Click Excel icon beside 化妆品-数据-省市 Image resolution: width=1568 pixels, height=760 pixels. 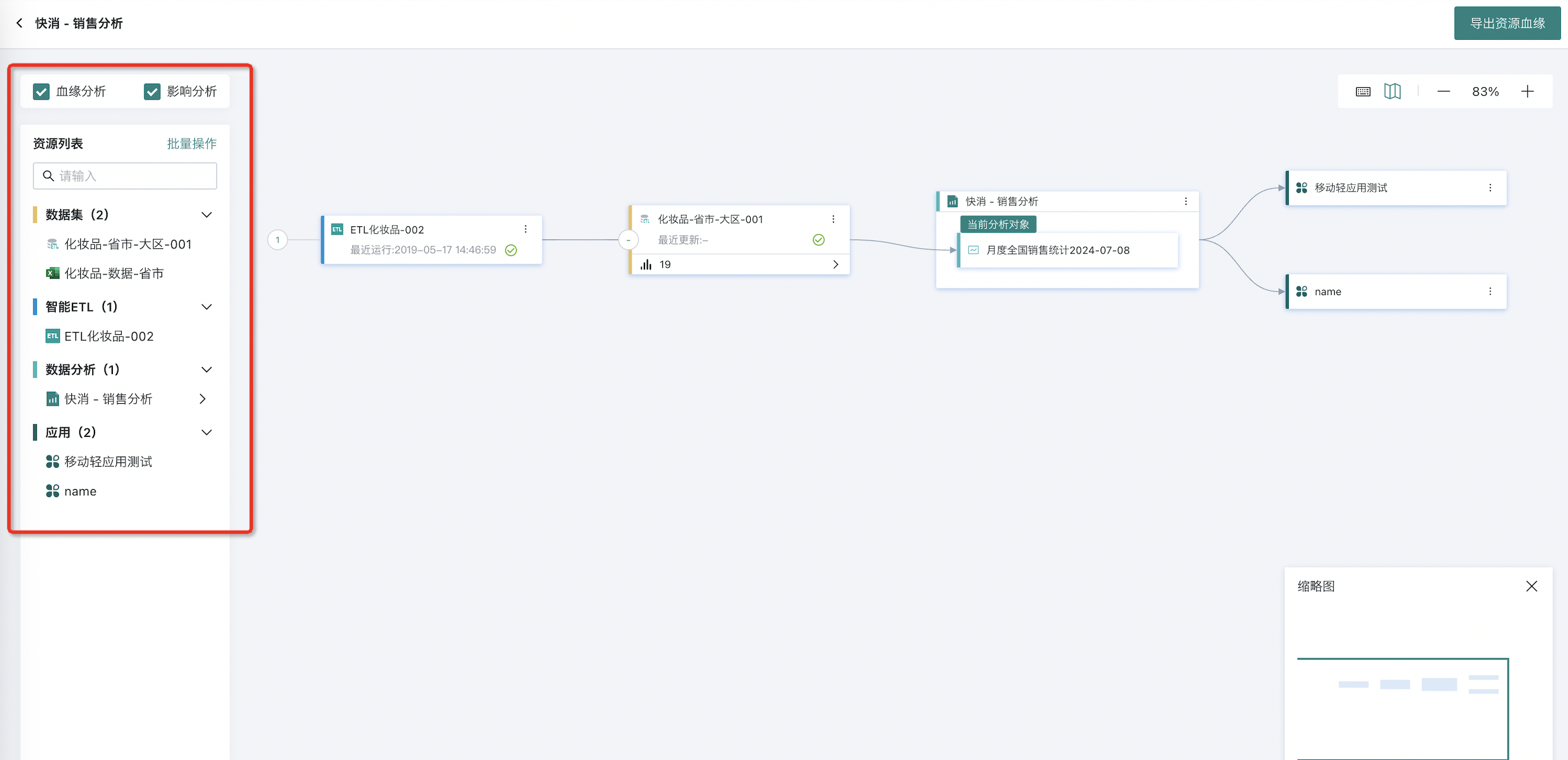pyautogui.click(x=53, y=273)
